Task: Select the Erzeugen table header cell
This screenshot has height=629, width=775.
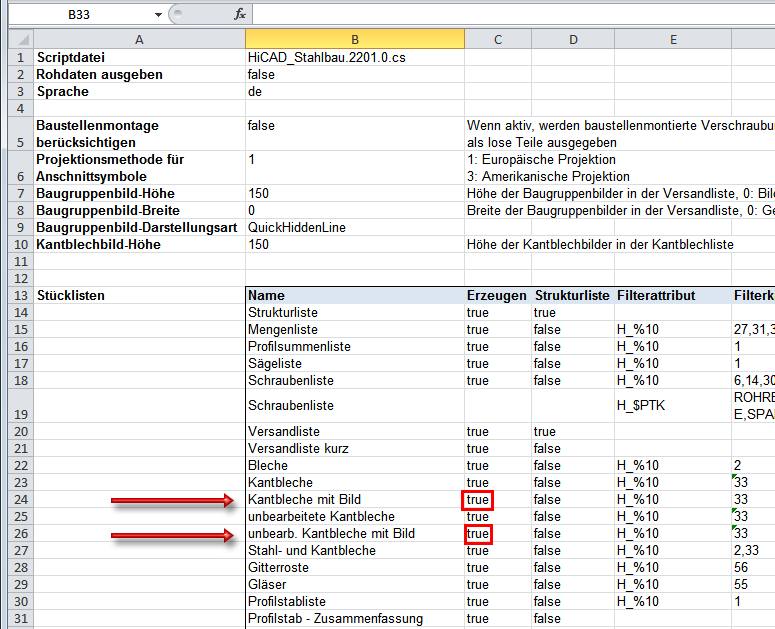Action: (x=496, y=296)
